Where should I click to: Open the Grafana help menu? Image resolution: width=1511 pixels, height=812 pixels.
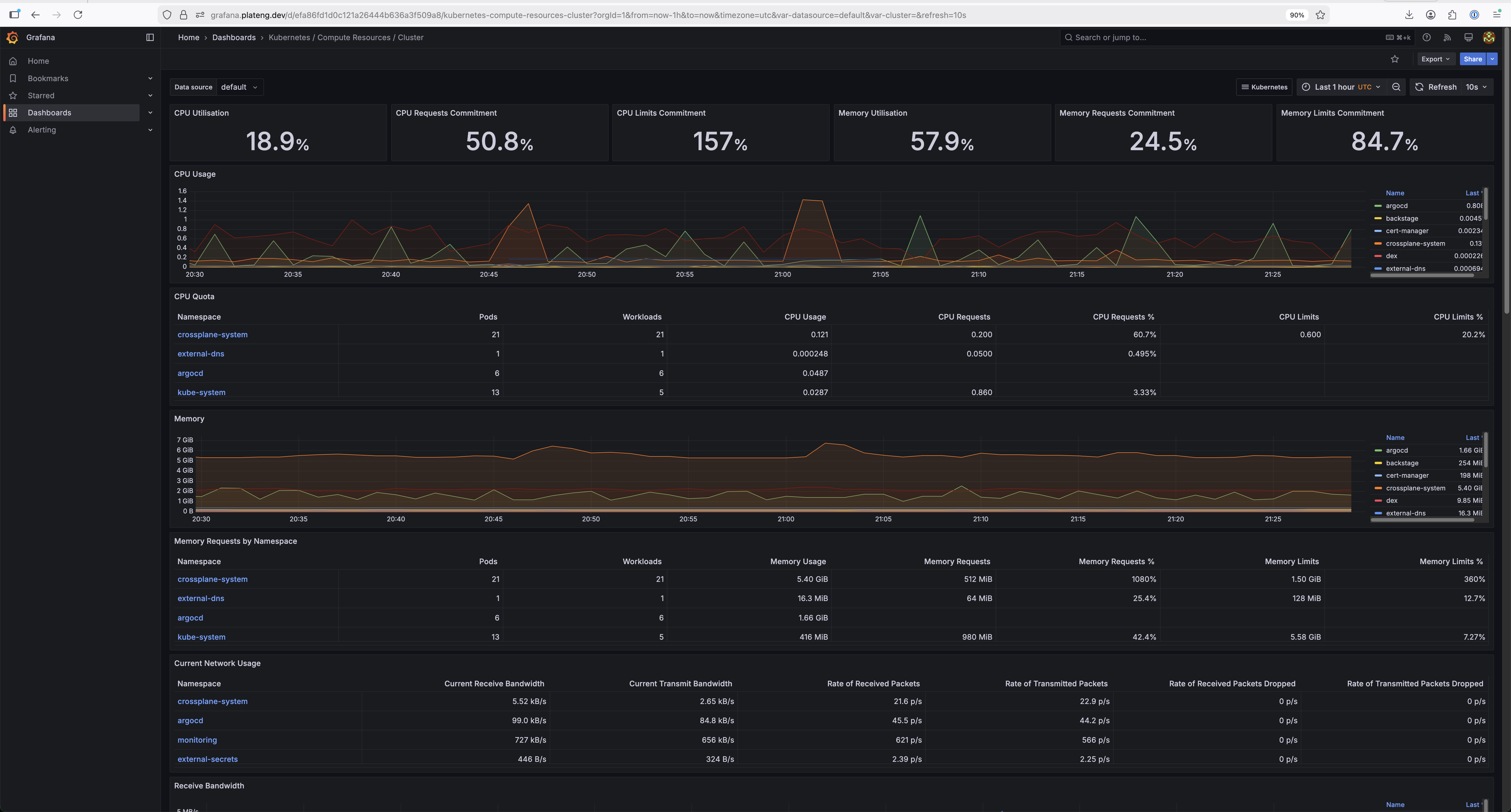pyautogui.click(x=1427, y=37)
